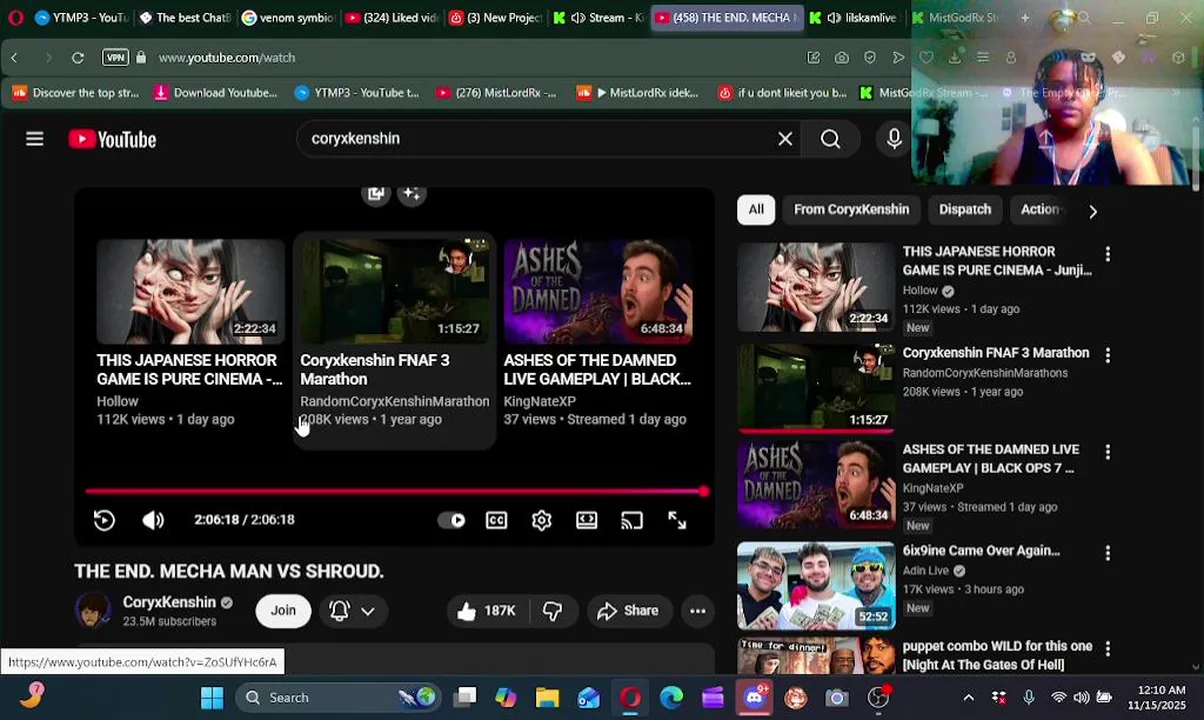The width and height of the screenshot is (1204, 720).
Task: Switch to venom symbiote Google tab
Action: point(288,18)
